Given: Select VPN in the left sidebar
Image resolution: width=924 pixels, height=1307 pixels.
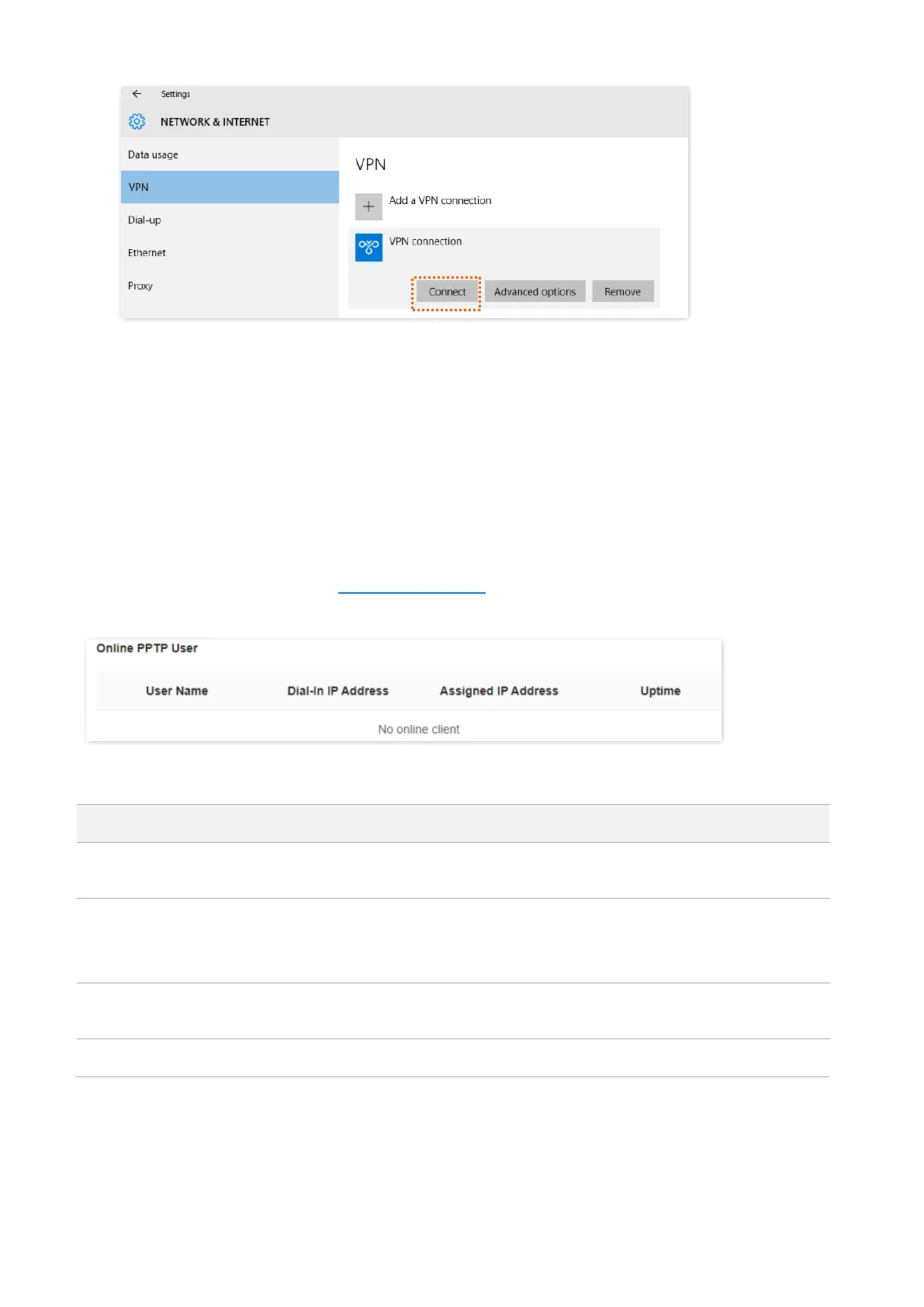Looking at the screenshot, I should (139, 187).
